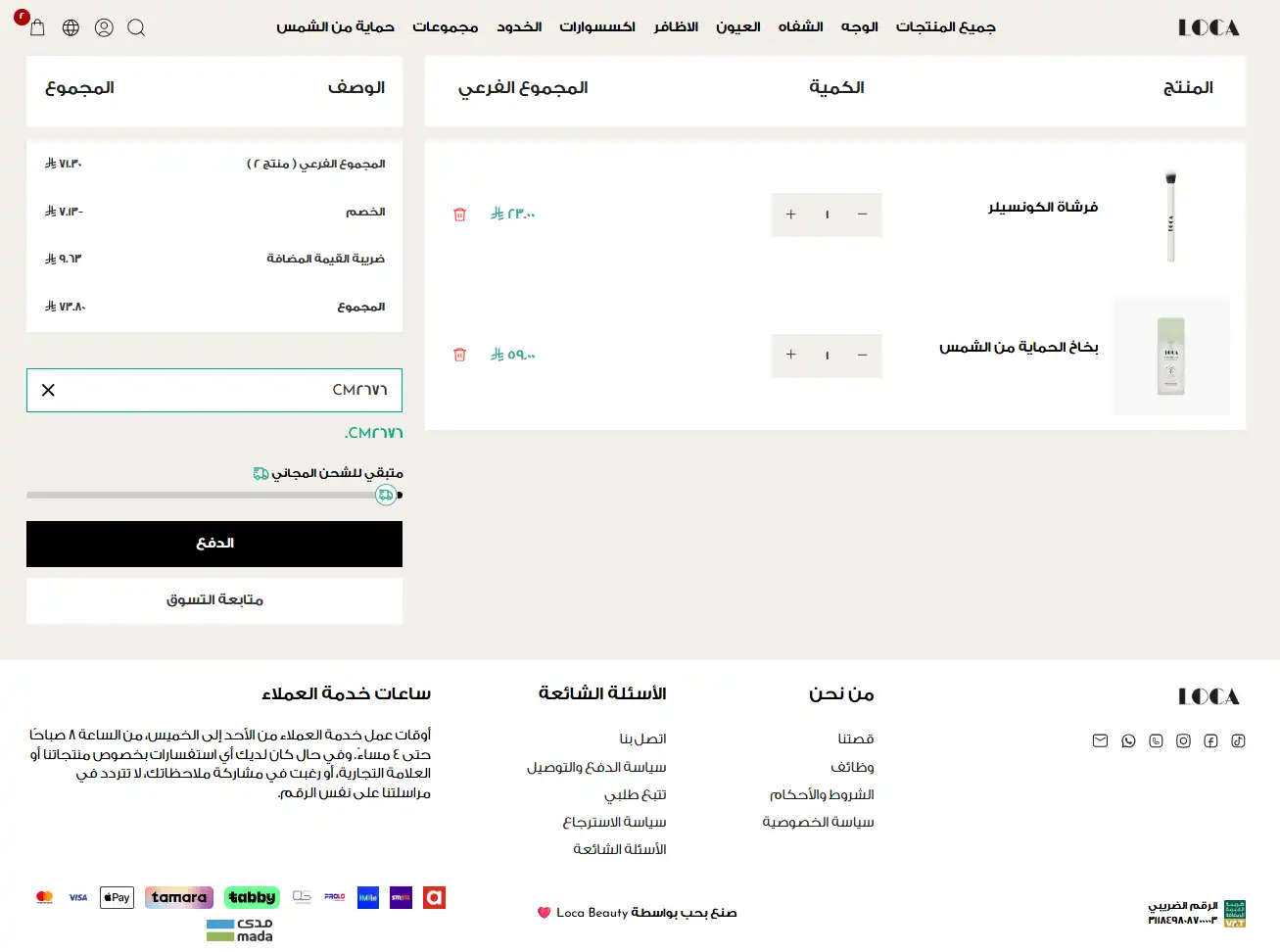This screenshot has height=952, width=1280.
Task: Increase quantity of بخاخ الحماية من الشمس
Action: point(791,355)
